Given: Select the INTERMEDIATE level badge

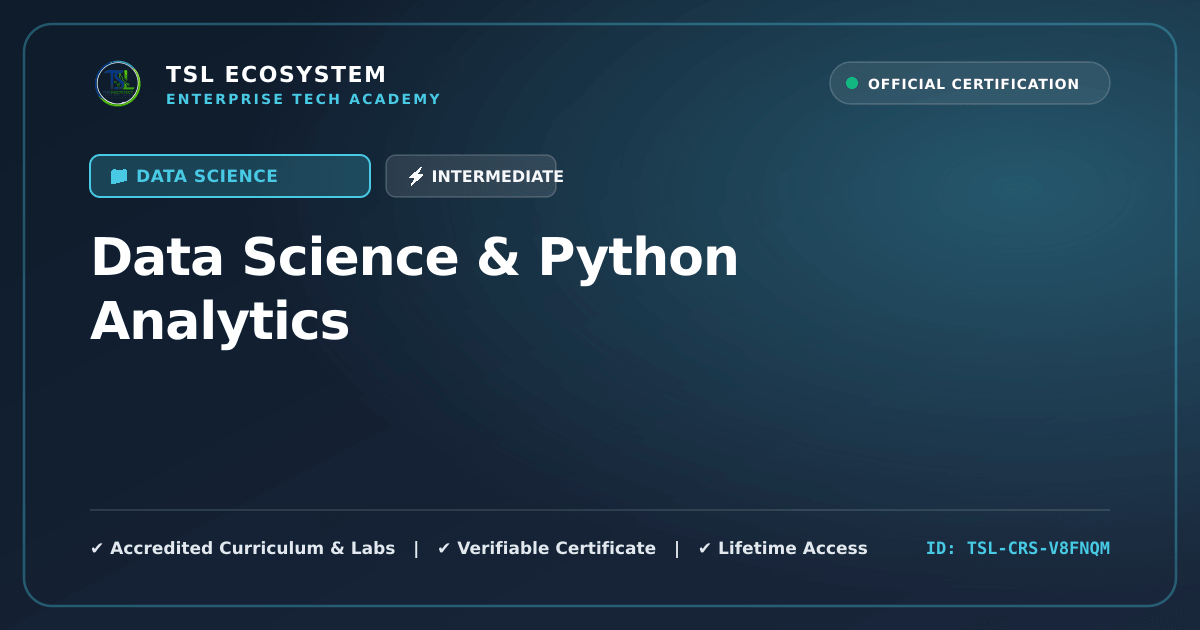Looking at the screenshot, I should 471,176.
